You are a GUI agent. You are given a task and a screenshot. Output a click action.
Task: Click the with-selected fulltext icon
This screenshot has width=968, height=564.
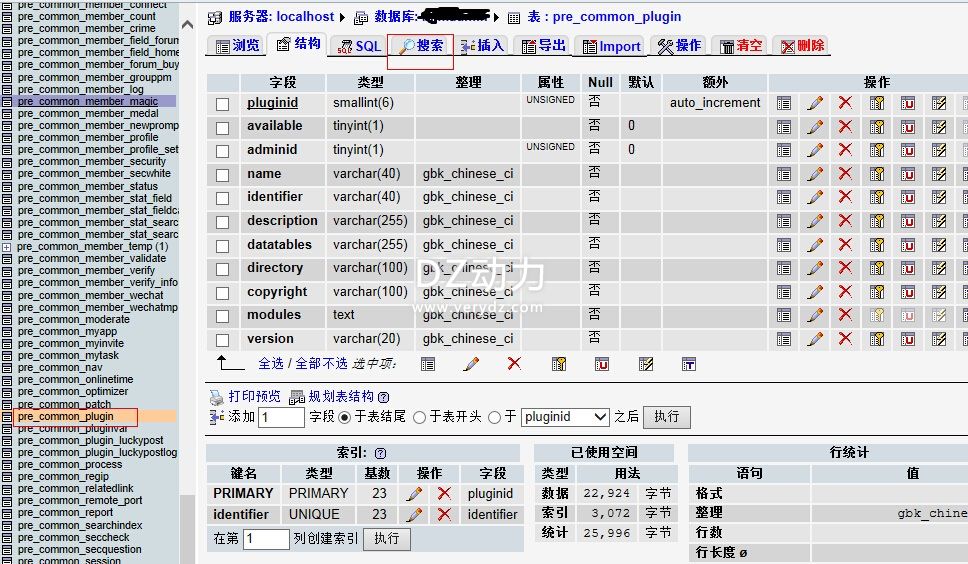tap(689, 364)
